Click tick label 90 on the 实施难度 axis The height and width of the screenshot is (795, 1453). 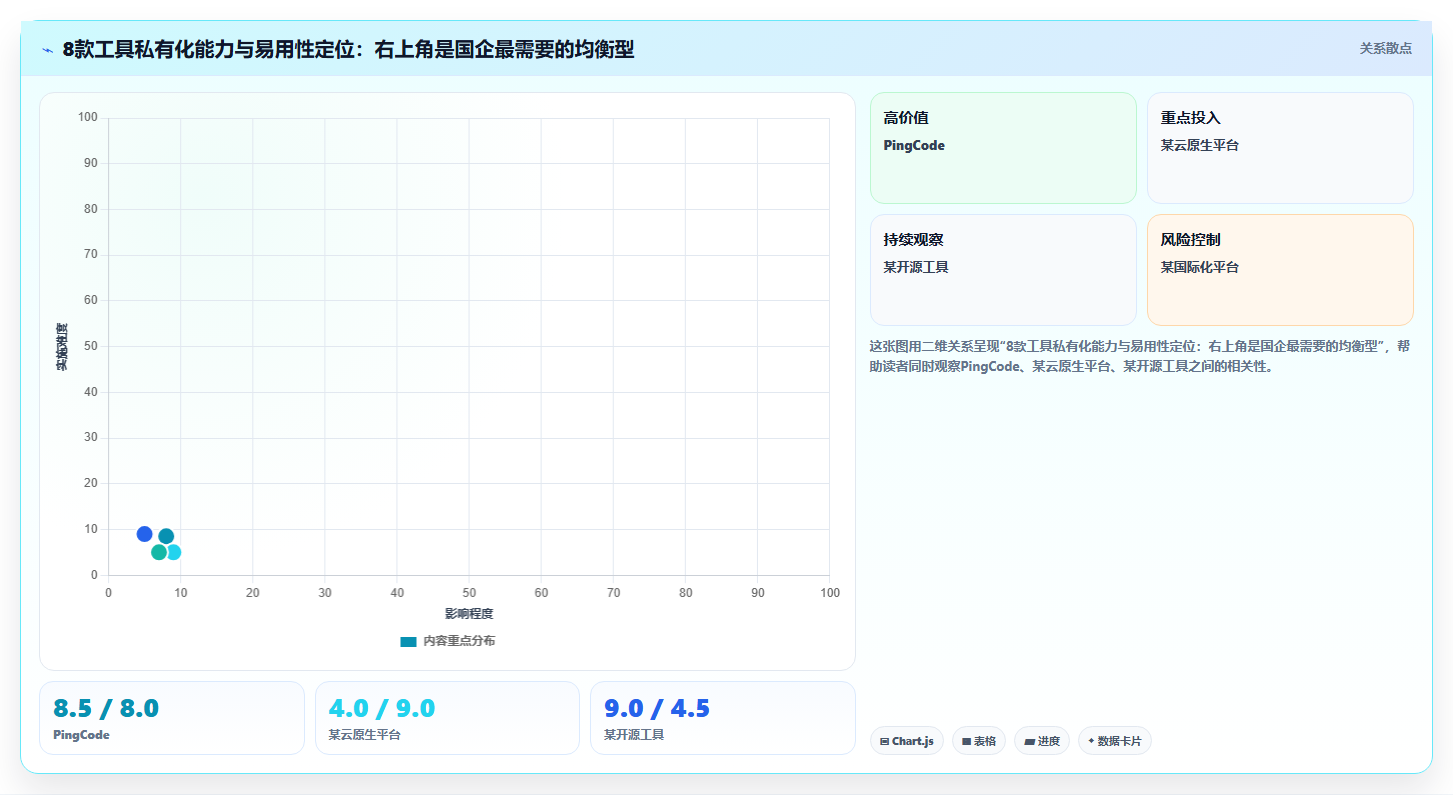pyautogui.click(x=91, y=163)
